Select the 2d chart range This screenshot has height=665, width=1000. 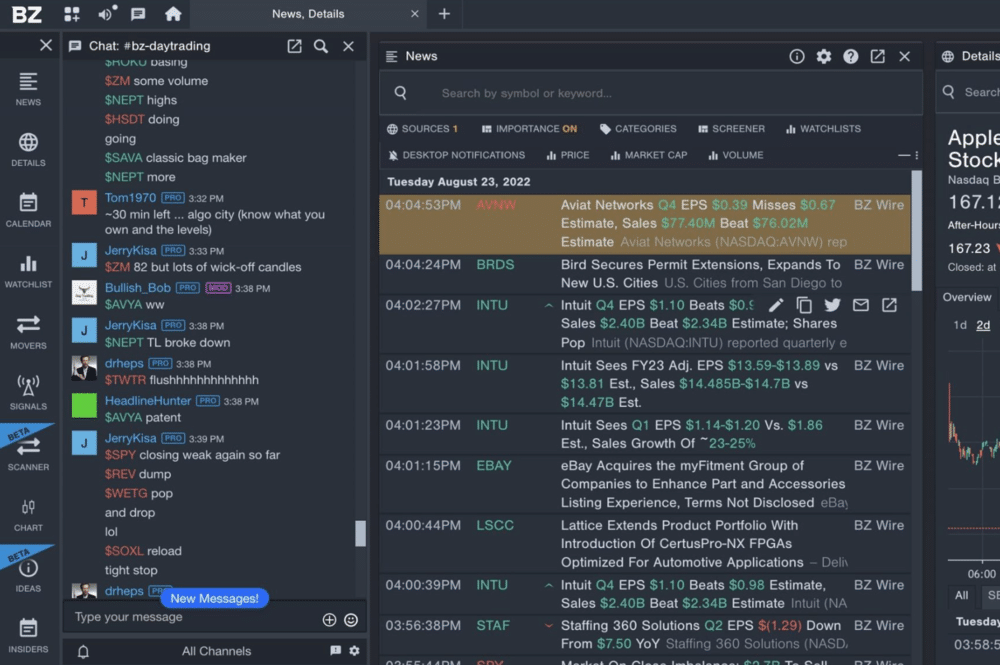[983, 325]
